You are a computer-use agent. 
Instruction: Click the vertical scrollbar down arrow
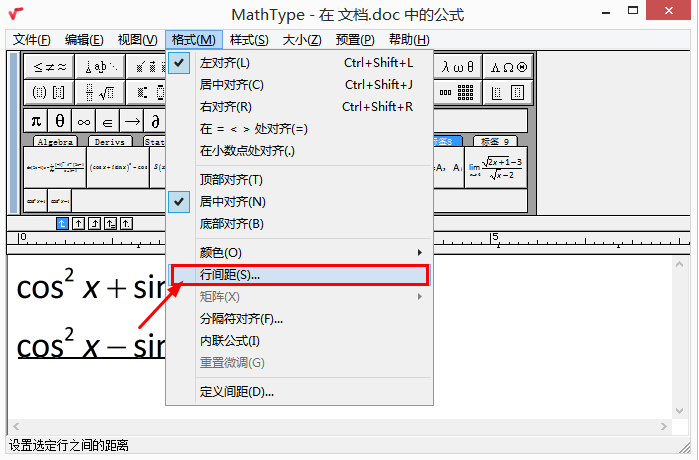coord(679,411)
